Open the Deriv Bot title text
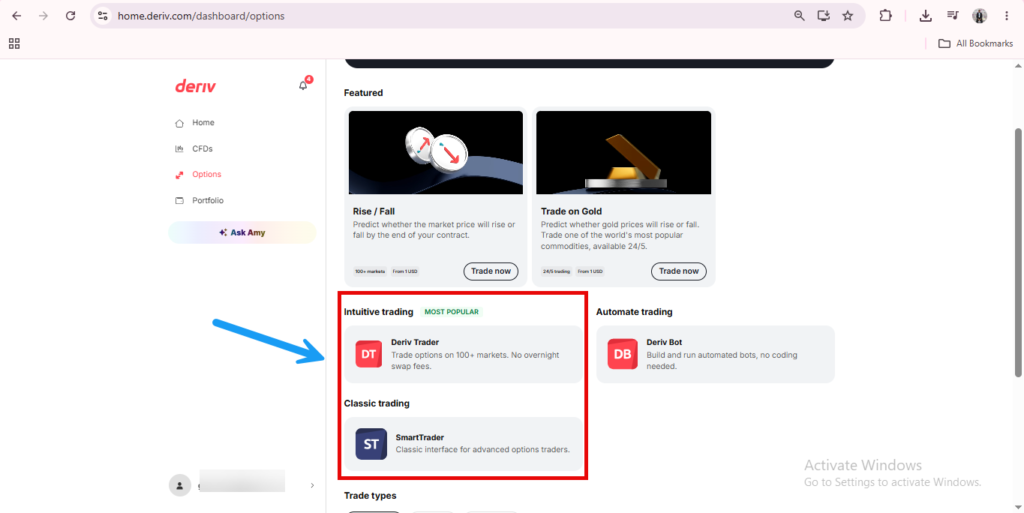This screenshot has height=513, width=1024. tap(664, 342)
